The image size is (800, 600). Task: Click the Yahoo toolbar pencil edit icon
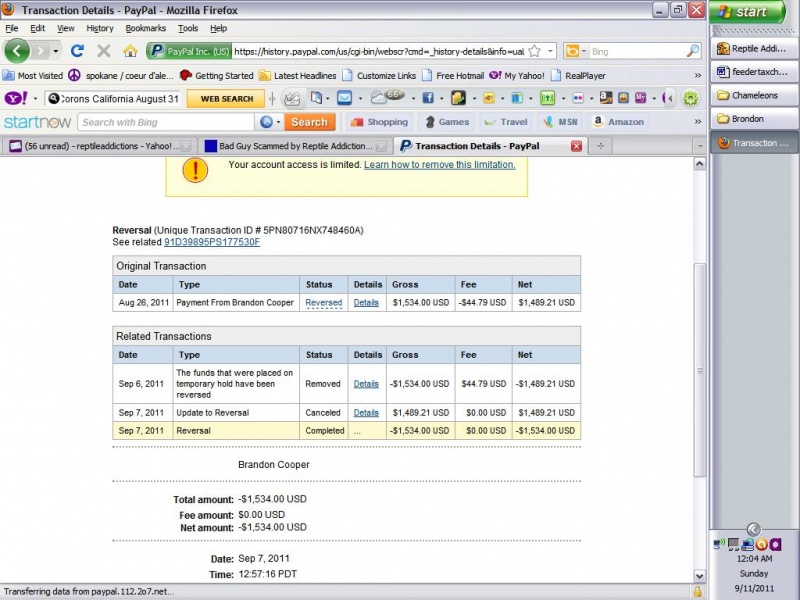291,98
